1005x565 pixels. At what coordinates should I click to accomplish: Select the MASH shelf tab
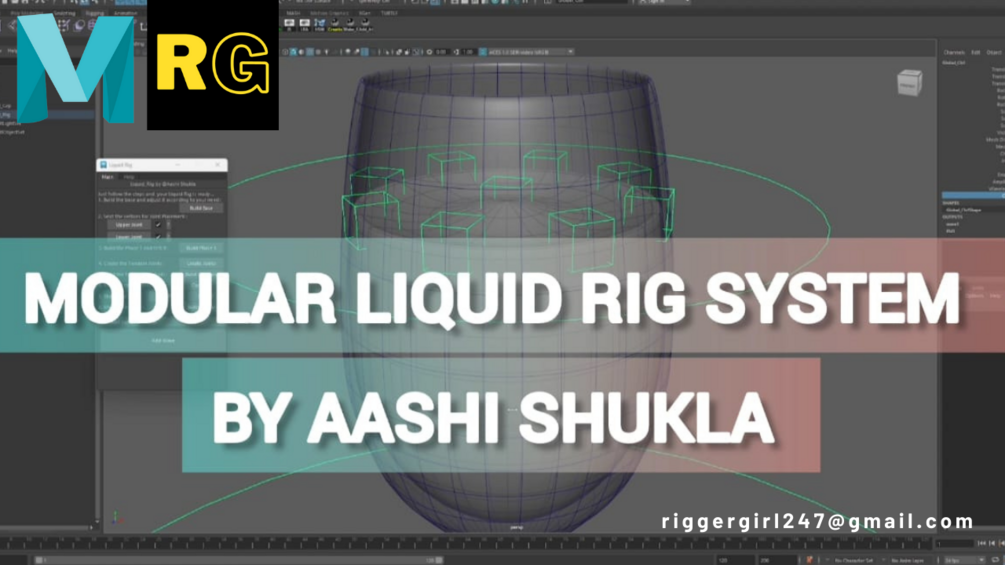(293, 13)
